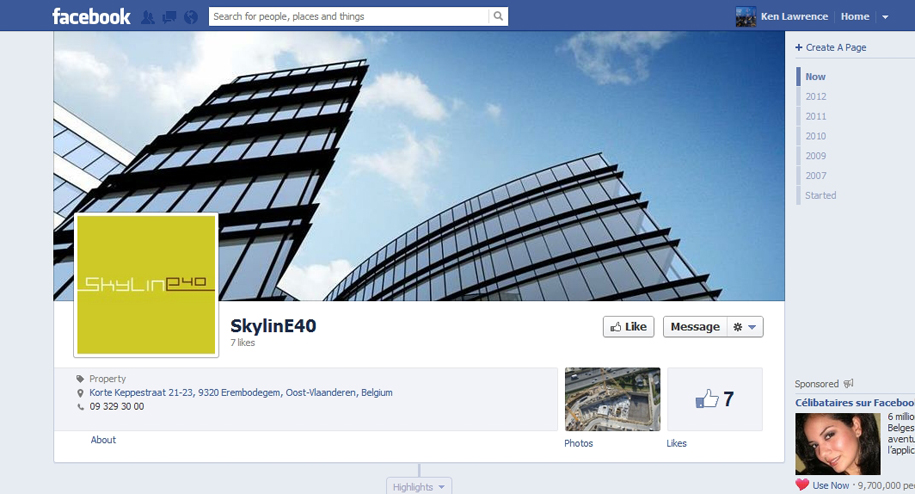Open the Photos thumbnail
Image resolution: width=915 pixels, height=494 pixels.
612,399
